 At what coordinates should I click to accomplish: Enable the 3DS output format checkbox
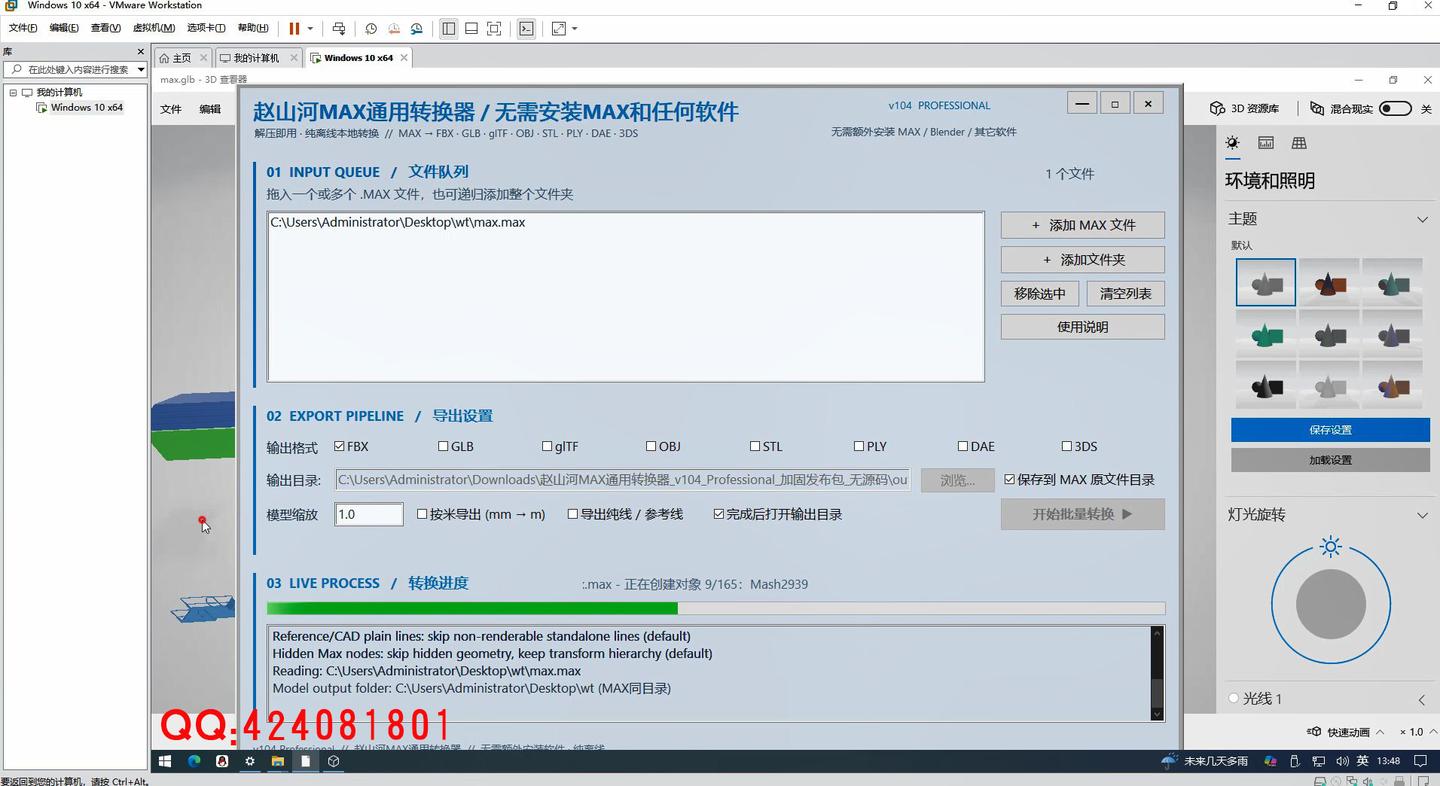1067,446
